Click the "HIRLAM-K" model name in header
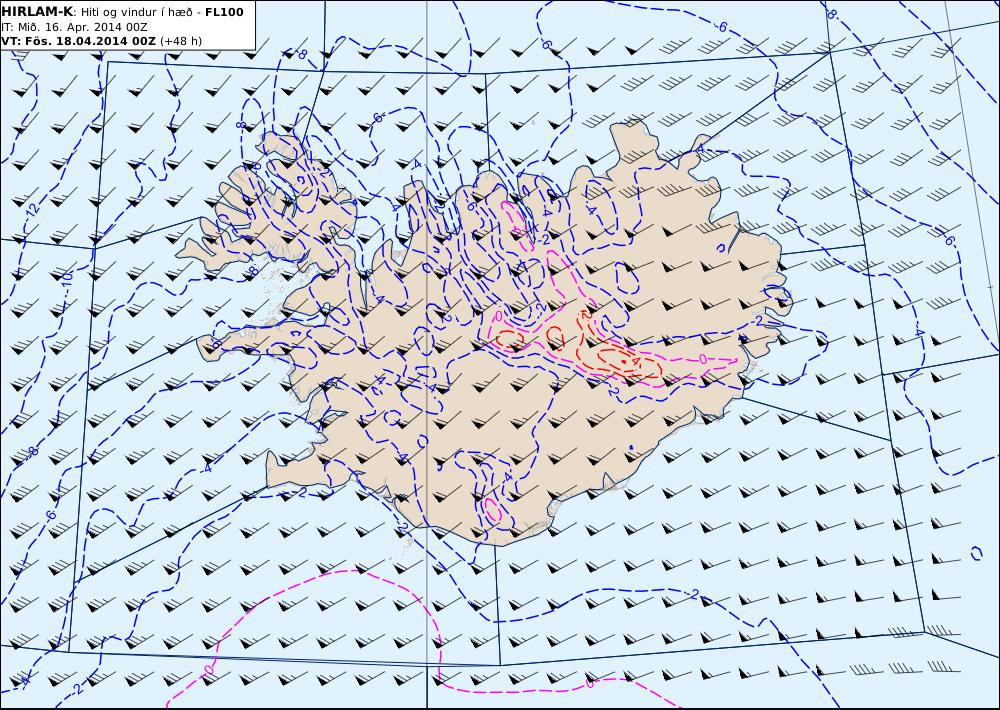Image resolution: width=1000 pixels, height=710 pixels. click(x=37, y=12)
